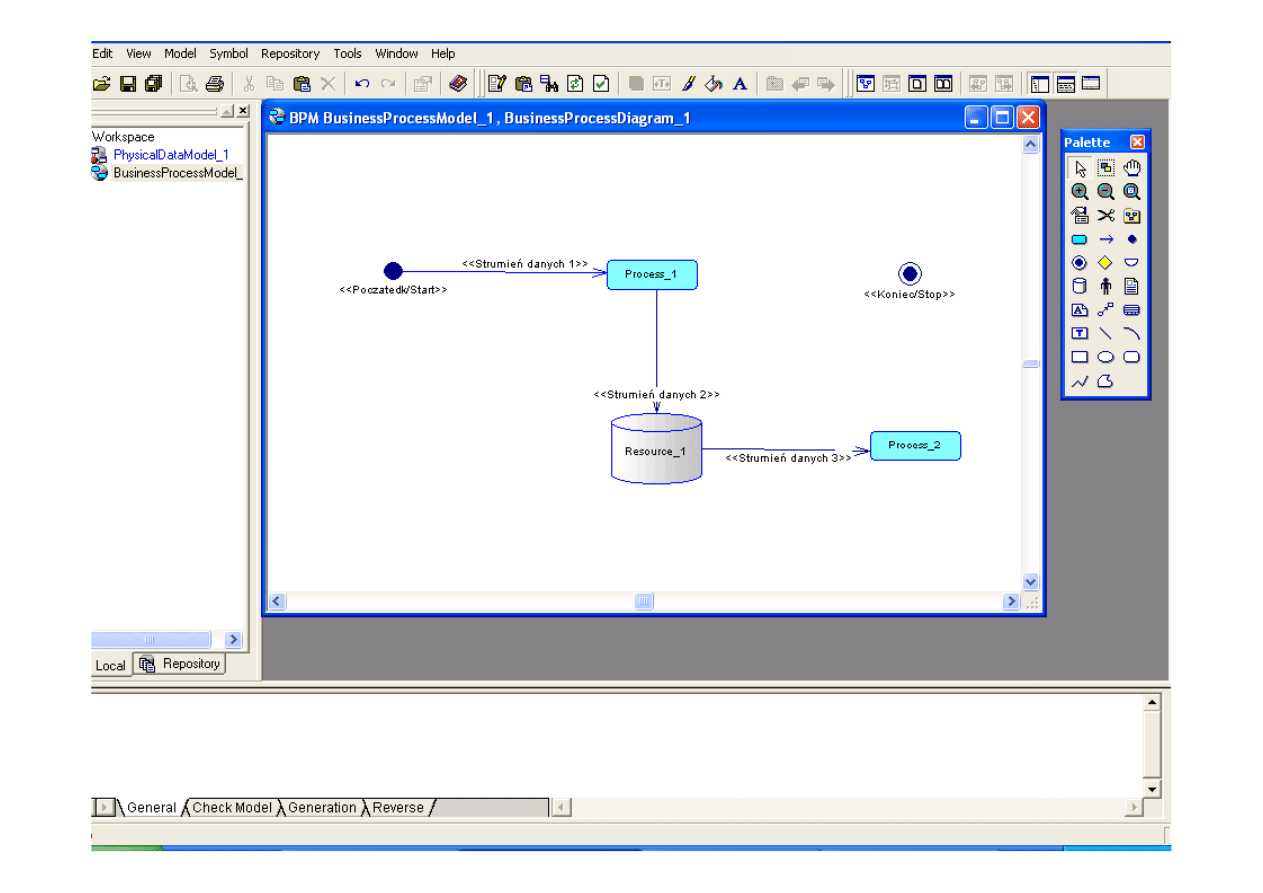Switch to the Check Model output tab
Screen dimensions: 1263x893
coord(232,808)
